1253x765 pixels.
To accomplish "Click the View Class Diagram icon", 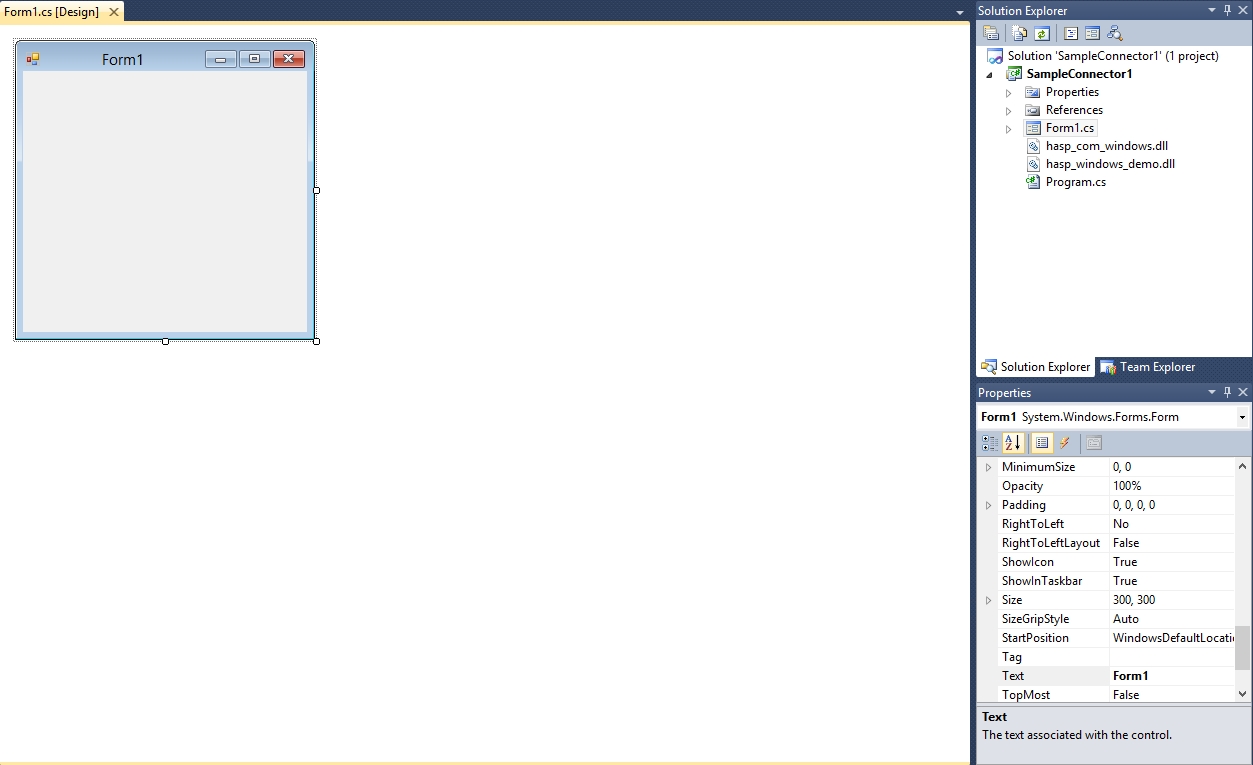I will (x=1114, y=32).
